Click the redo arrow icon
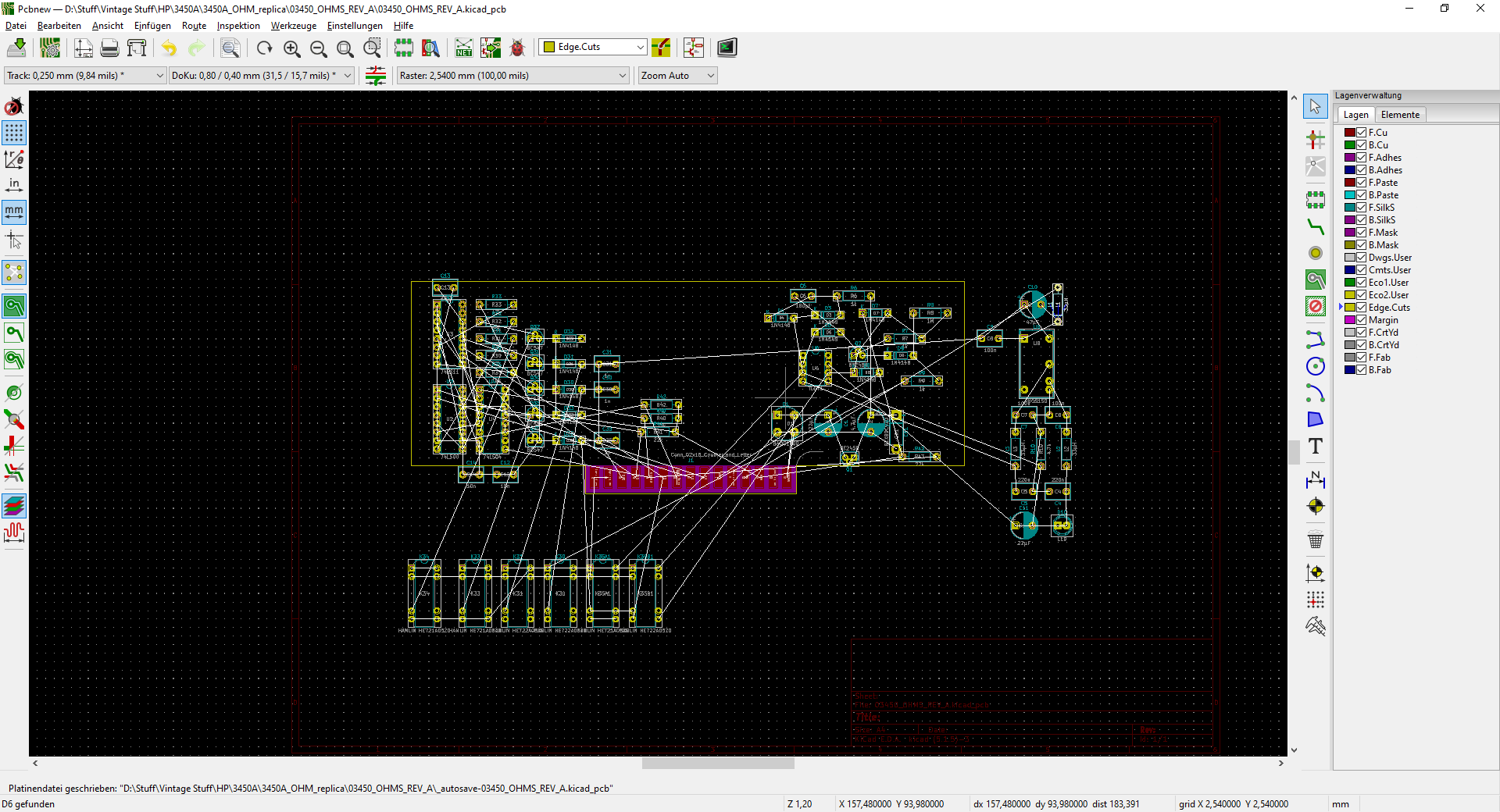The width and height of the screenshot is (1500, 812). coord(196,48)
